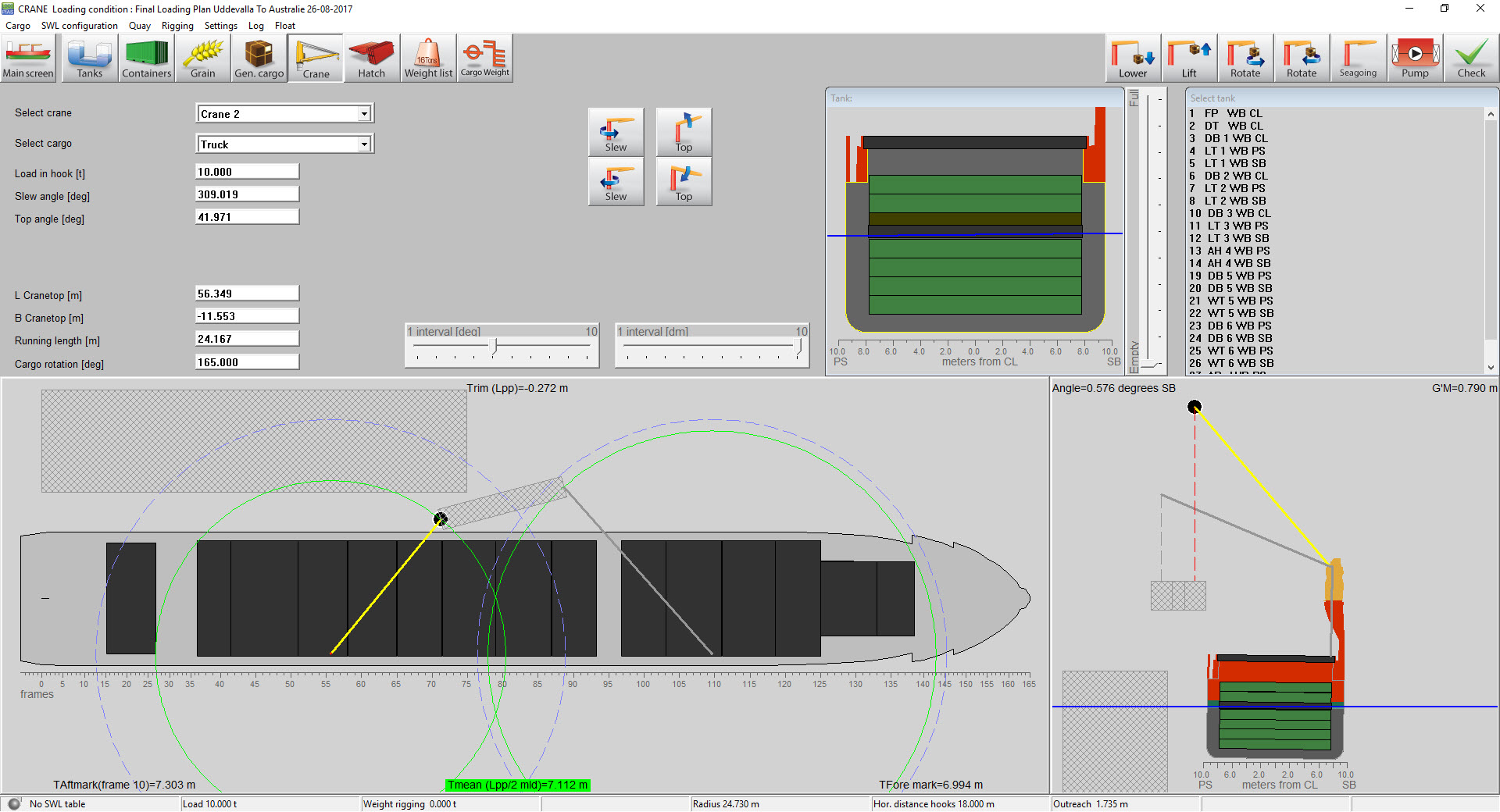Click the Load in hook field
Screen dimensions: 1500x812
[x=247, y=172]
